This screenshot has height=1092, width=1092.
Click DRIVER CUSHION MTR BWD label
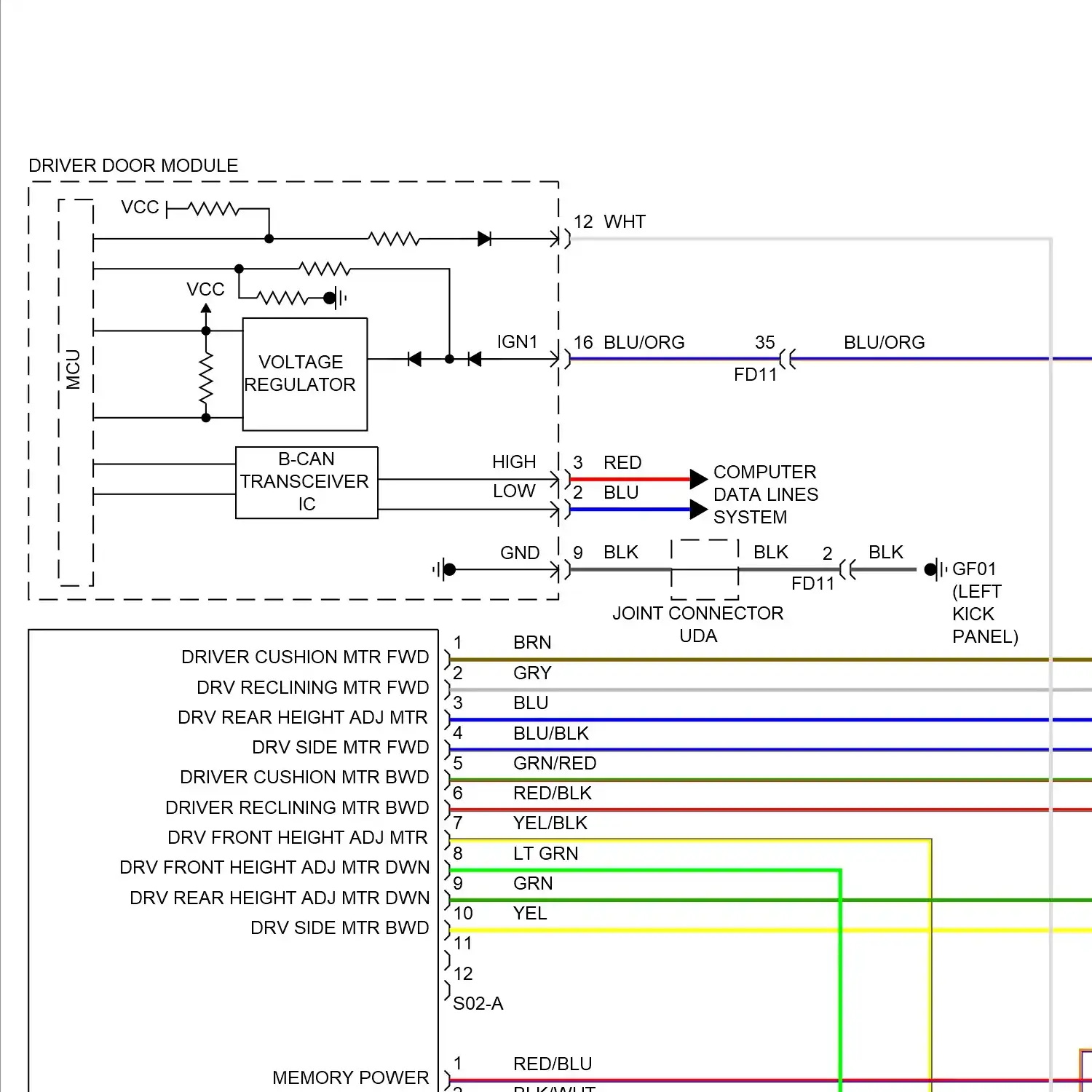pyautogui.click(x=304, y=777)
